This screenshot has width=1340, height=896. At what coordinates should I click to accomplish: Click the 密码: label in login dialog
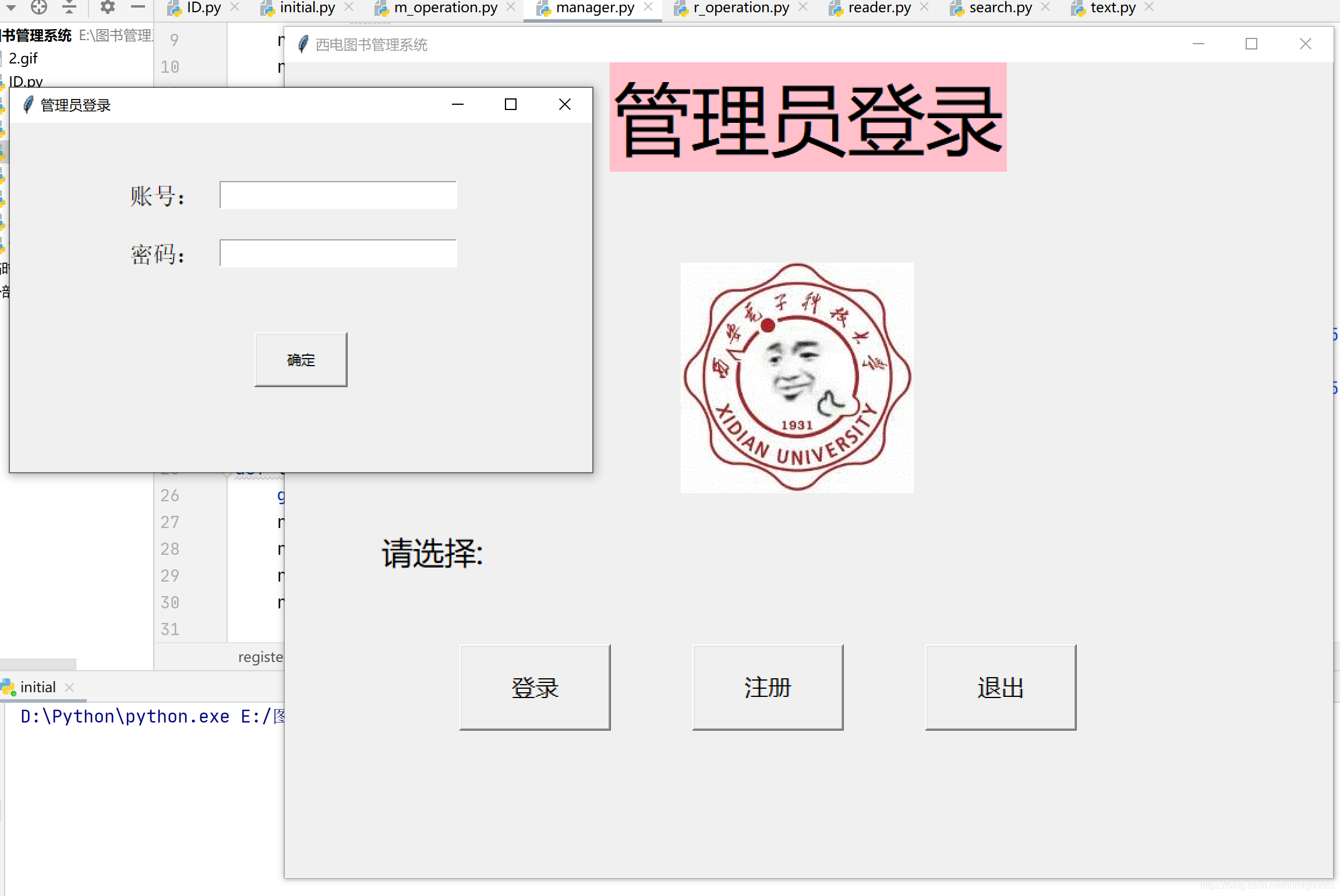coord(157,254)
